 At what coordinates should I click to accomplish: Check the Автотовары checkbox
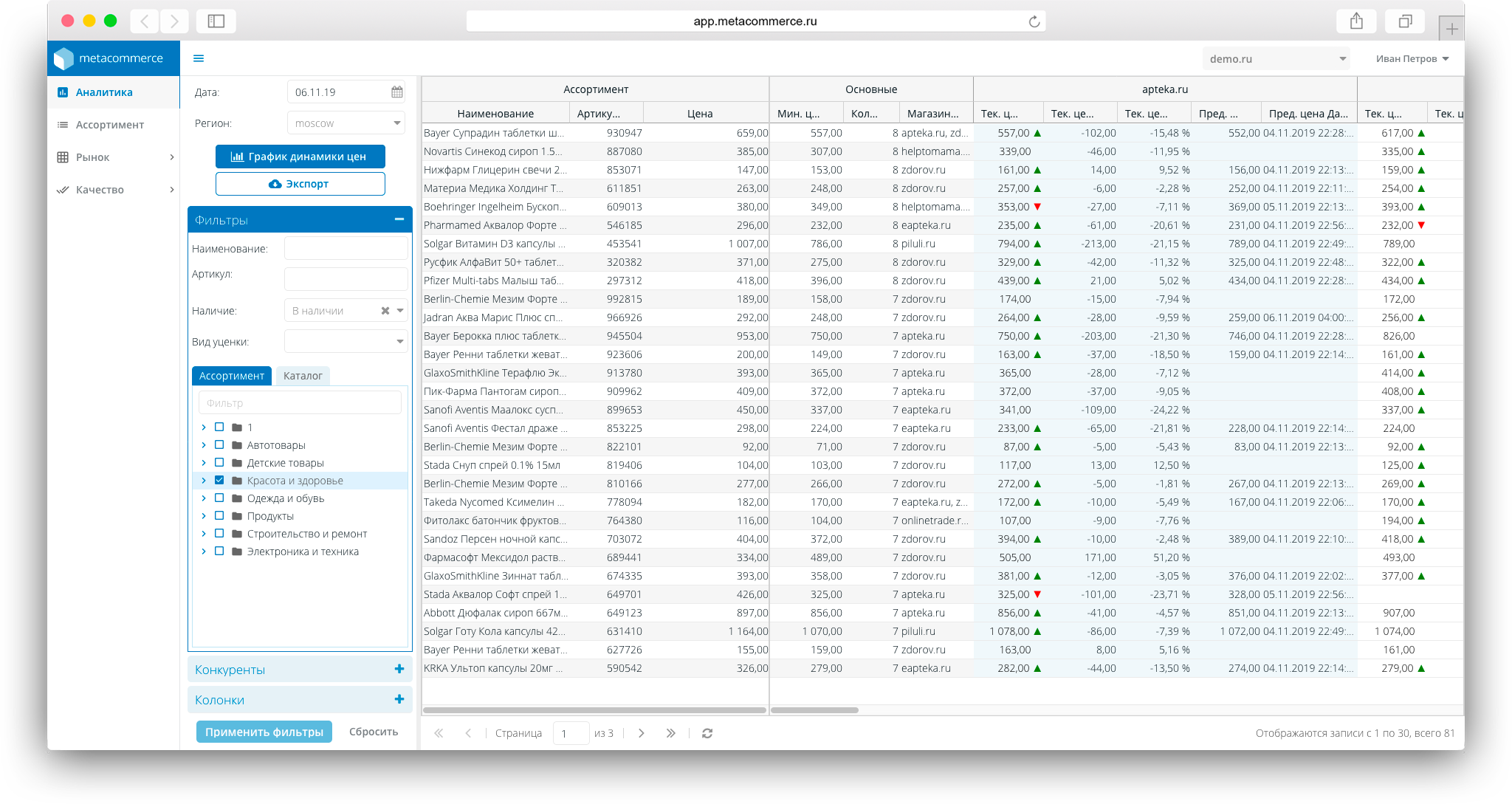click(x=219, y=444)
